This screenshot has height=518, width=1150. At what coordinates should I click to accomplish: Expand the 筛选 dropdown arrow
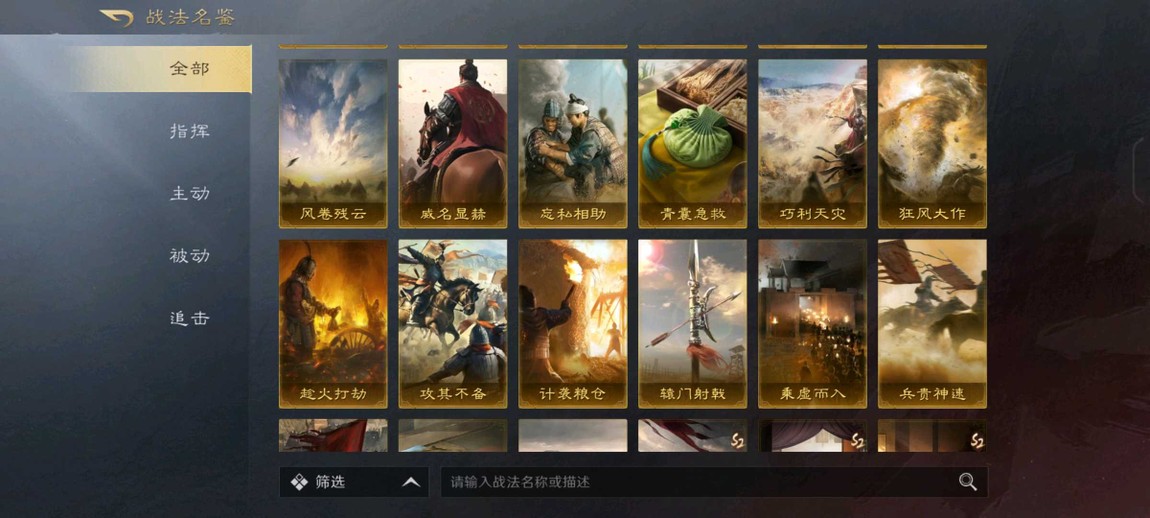pos(411,482)
